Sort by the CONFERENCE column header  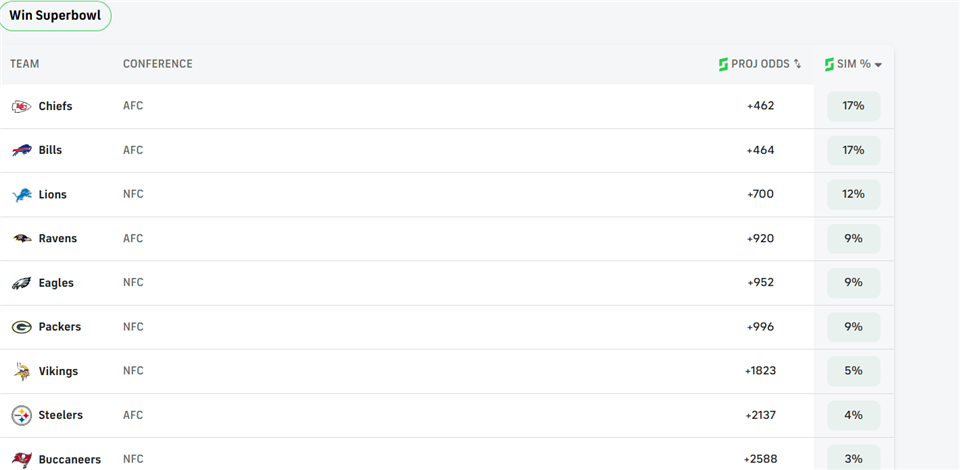click(157, 64)
